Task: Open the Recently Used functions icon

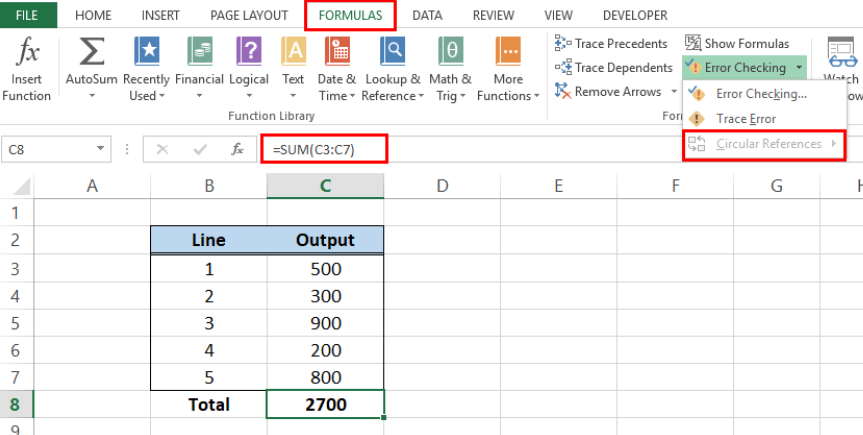Action: 146,52
